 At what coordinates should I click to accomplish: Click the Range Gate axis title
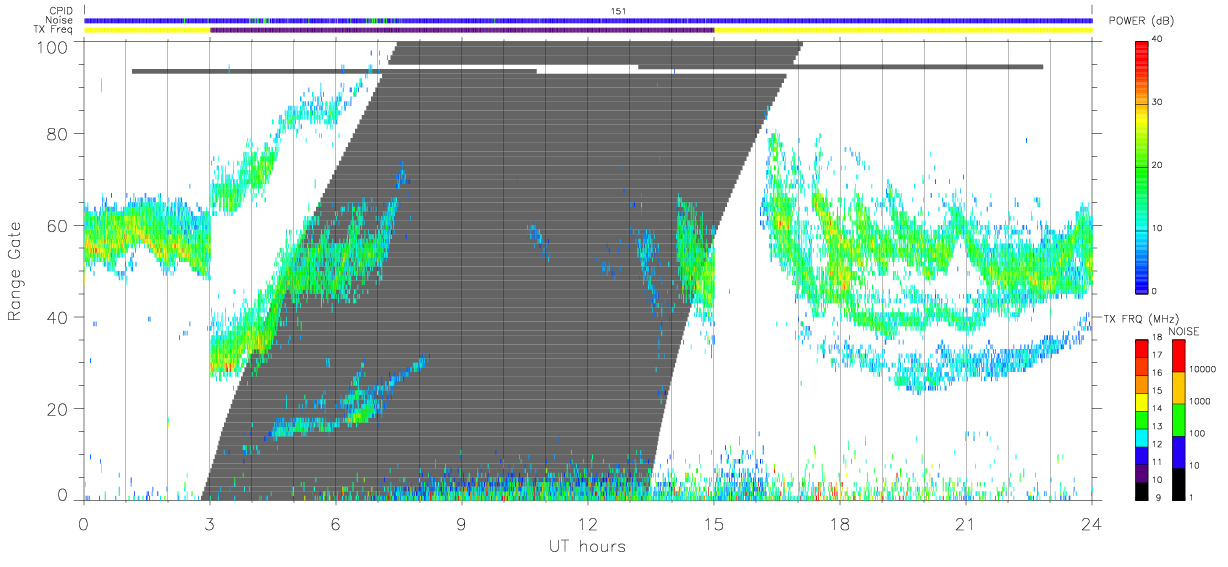click(x=16, y=272)
